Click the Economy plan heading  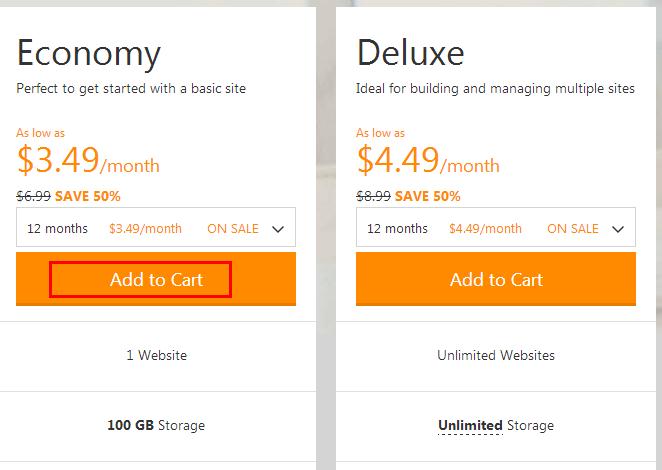[88, 52]
